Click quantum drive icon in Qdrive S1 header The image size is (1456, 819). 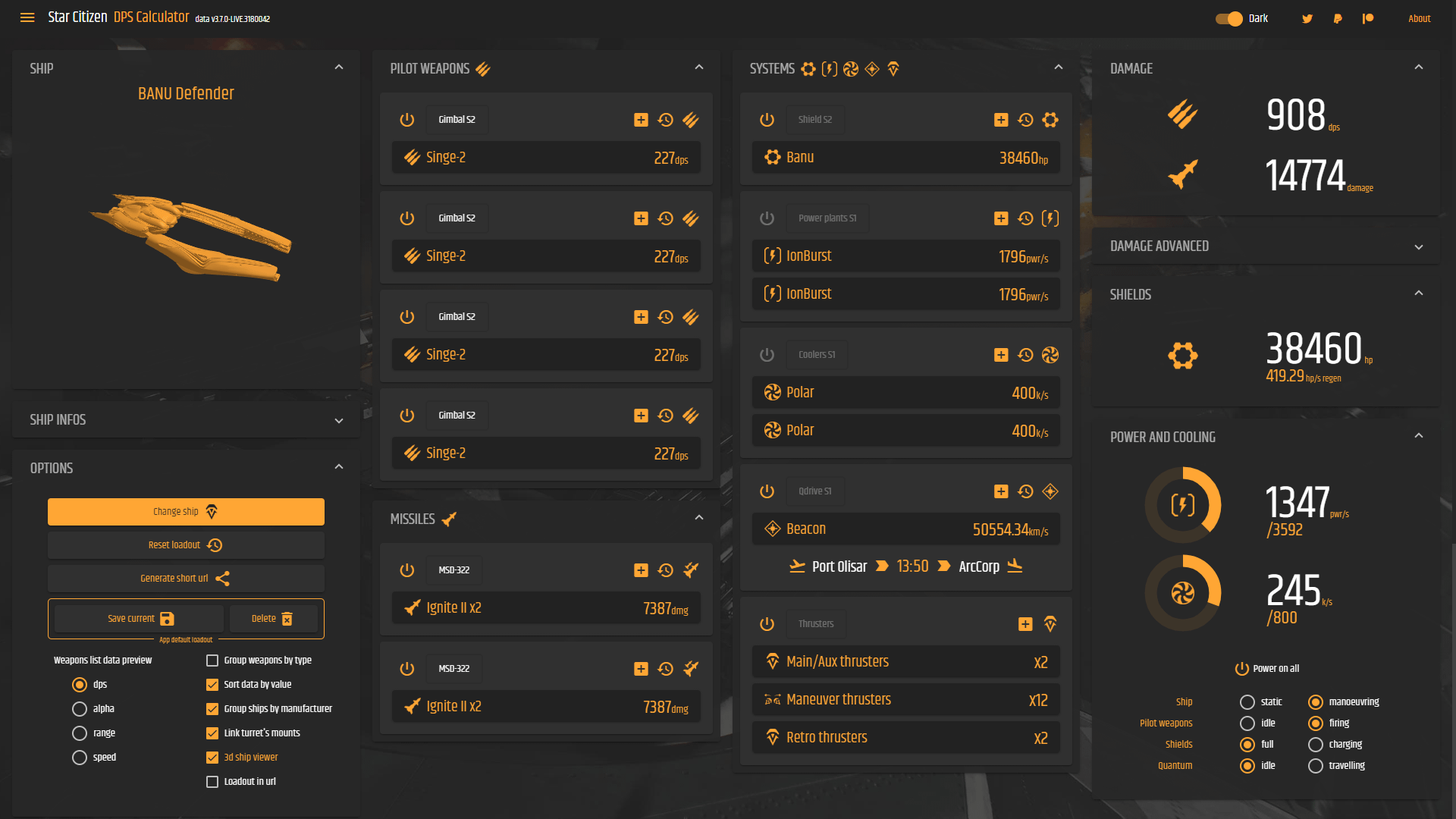pyautogui.click(x=1050, y=491)
